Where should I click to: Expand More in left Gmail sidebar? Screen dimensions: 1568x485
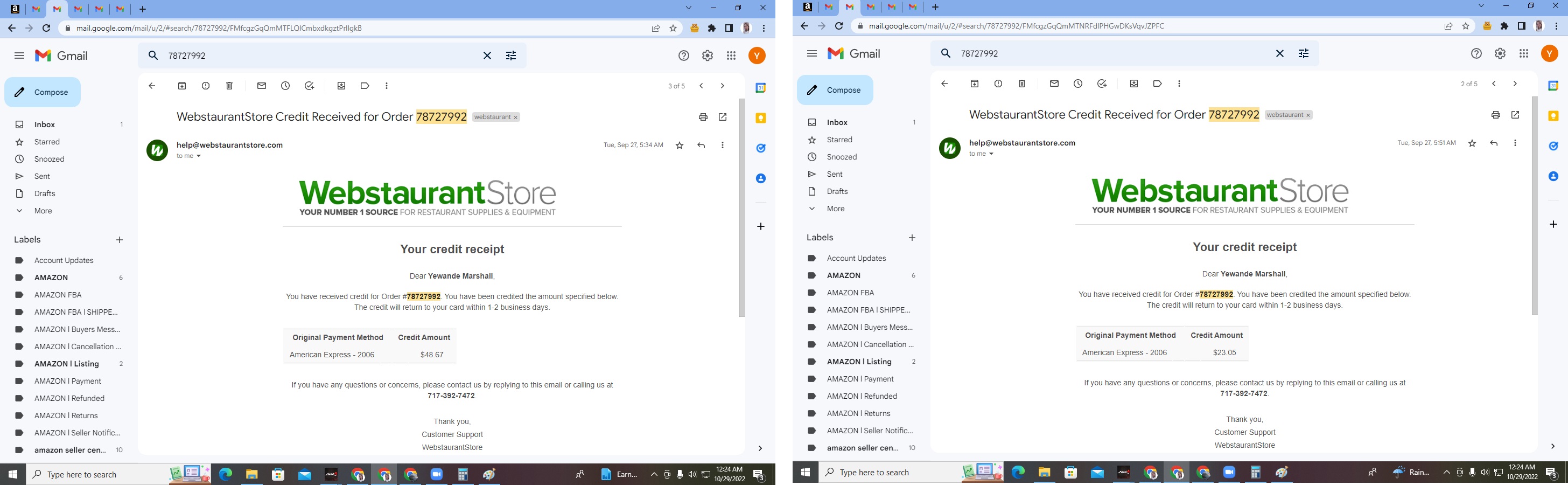(43, 211)
